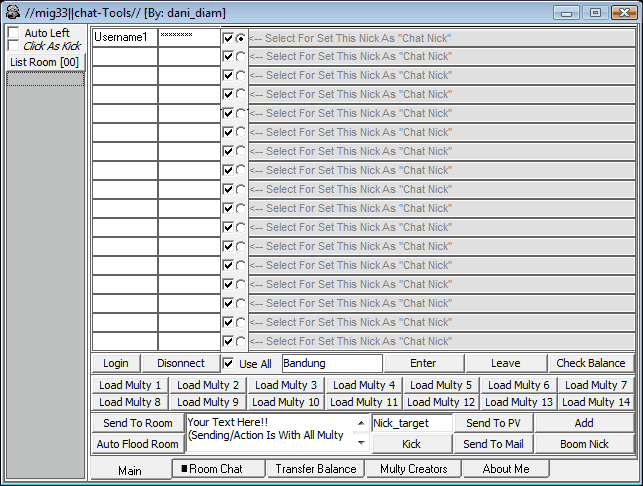Enable the Auto Left checkbox

click(14, 32)
